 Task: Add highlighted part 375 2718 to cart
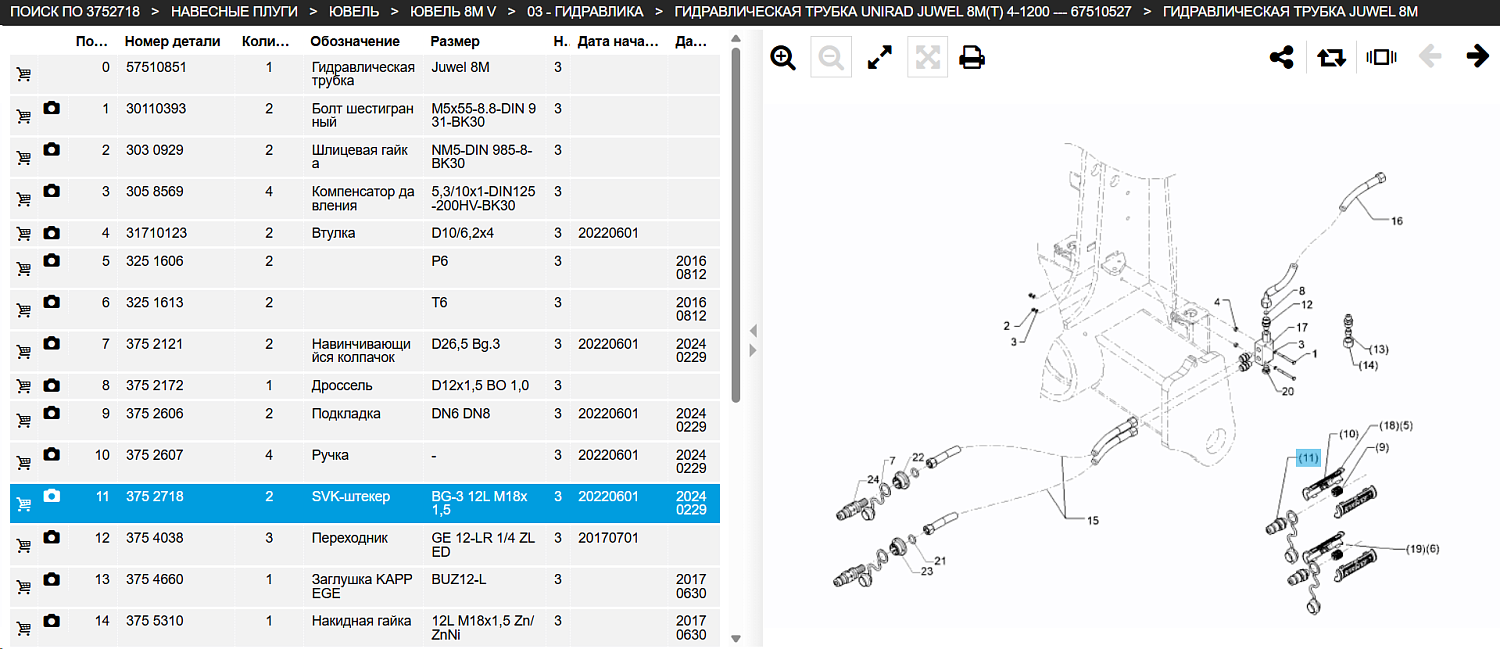(23, 505)
